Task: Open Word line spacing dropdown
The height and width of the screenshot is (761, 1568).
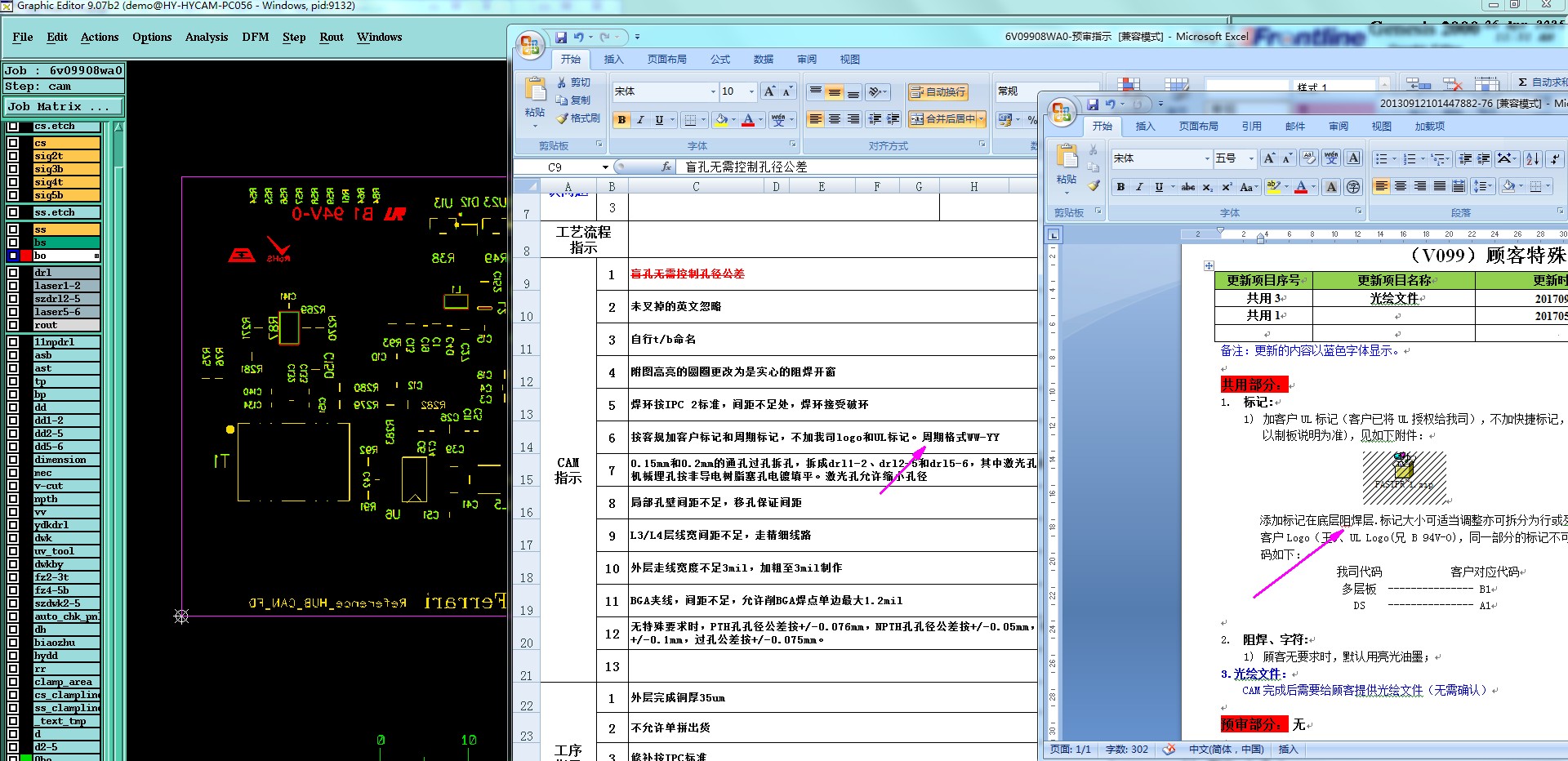Action: click(x=1482, y=186)
